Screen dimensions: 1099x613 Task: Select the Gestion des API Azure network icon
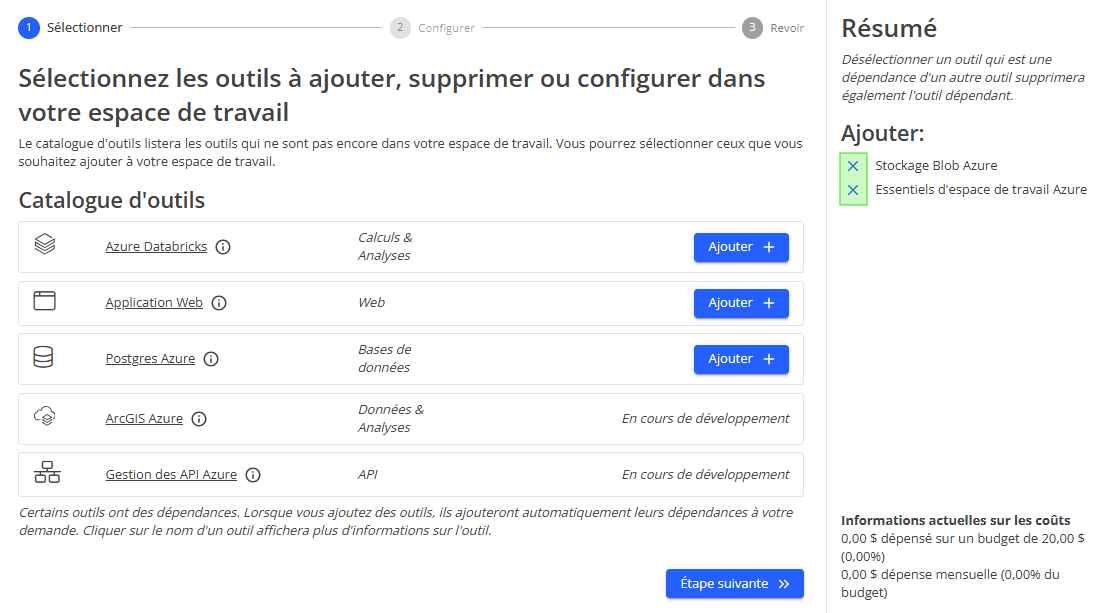tap(45, 473)
